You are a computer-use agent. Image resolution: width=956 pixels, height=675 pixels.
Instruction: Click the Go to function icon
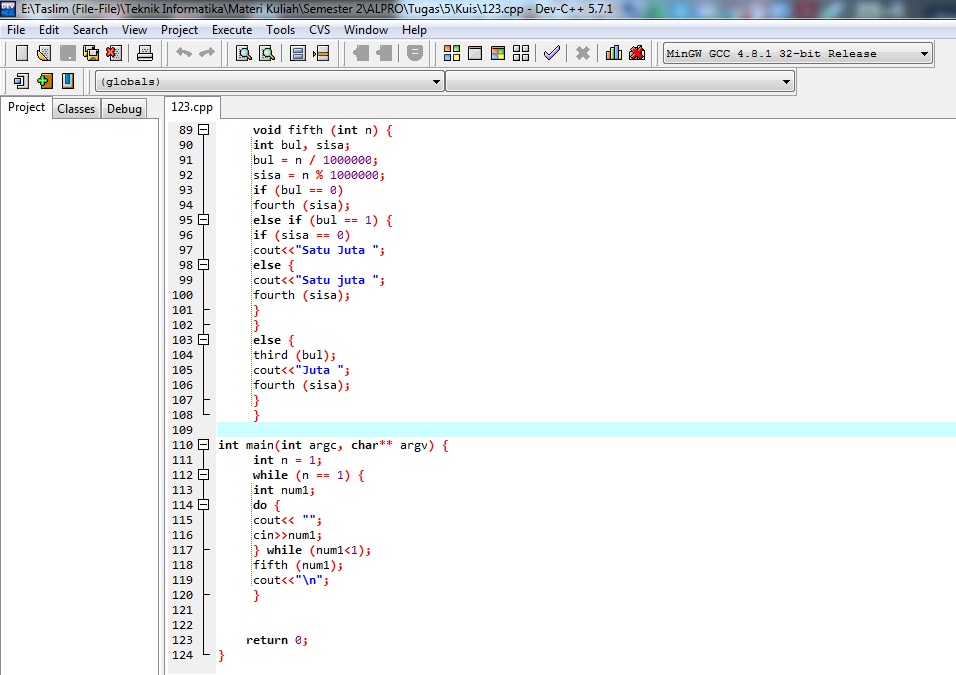coord(298,53)
